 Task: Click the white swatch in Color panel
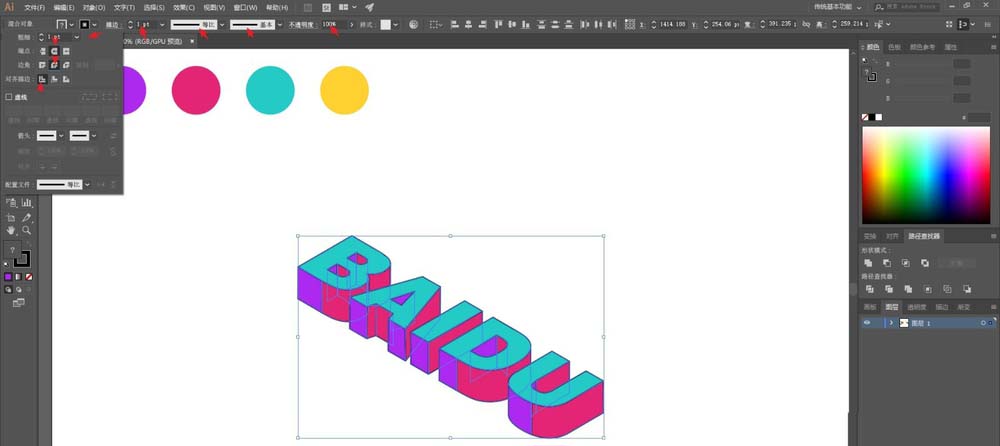[878, 117]
